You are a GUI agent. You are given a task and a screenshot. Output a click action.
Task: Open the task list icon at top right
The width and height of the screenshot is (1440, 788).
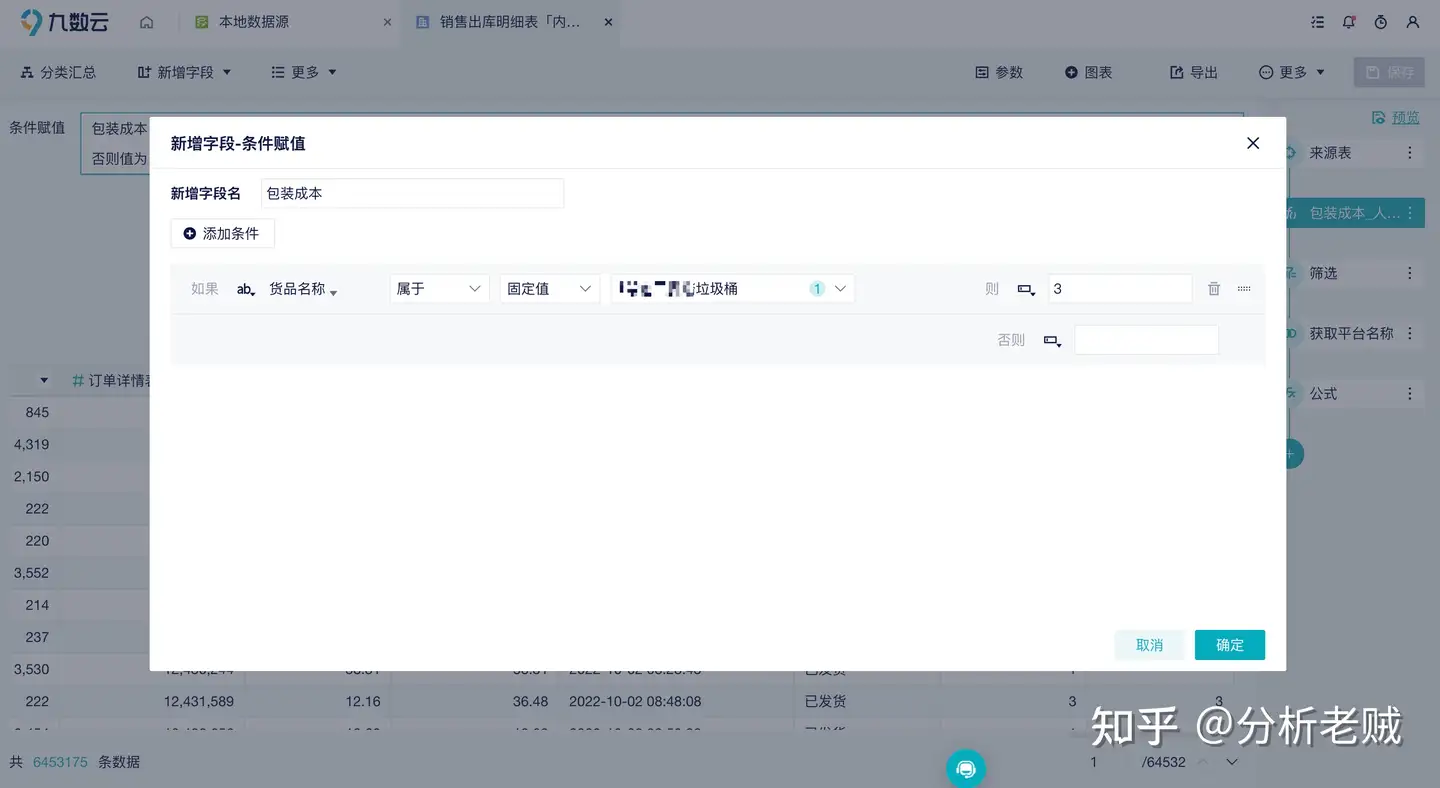(x=1317, y=22)
